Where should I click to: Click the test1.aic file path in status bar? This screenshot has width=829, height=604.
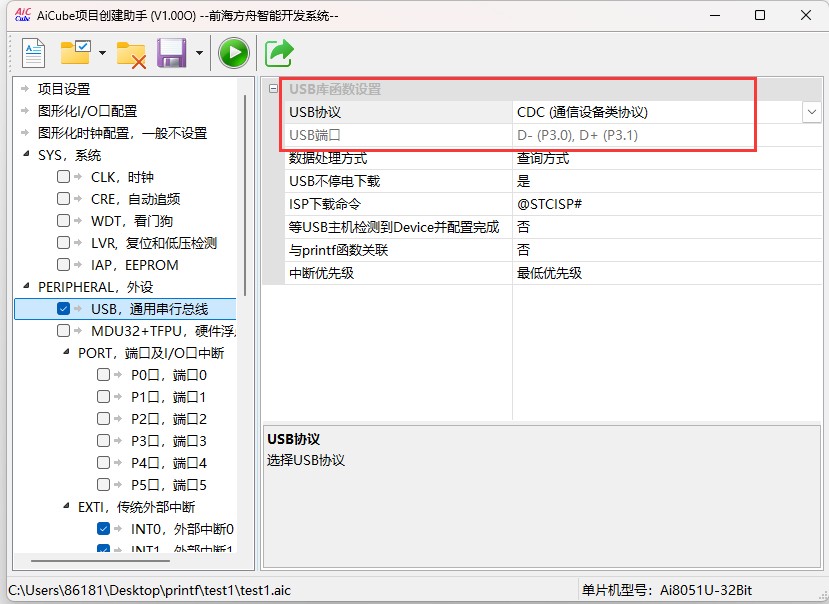tap(150, 590)
